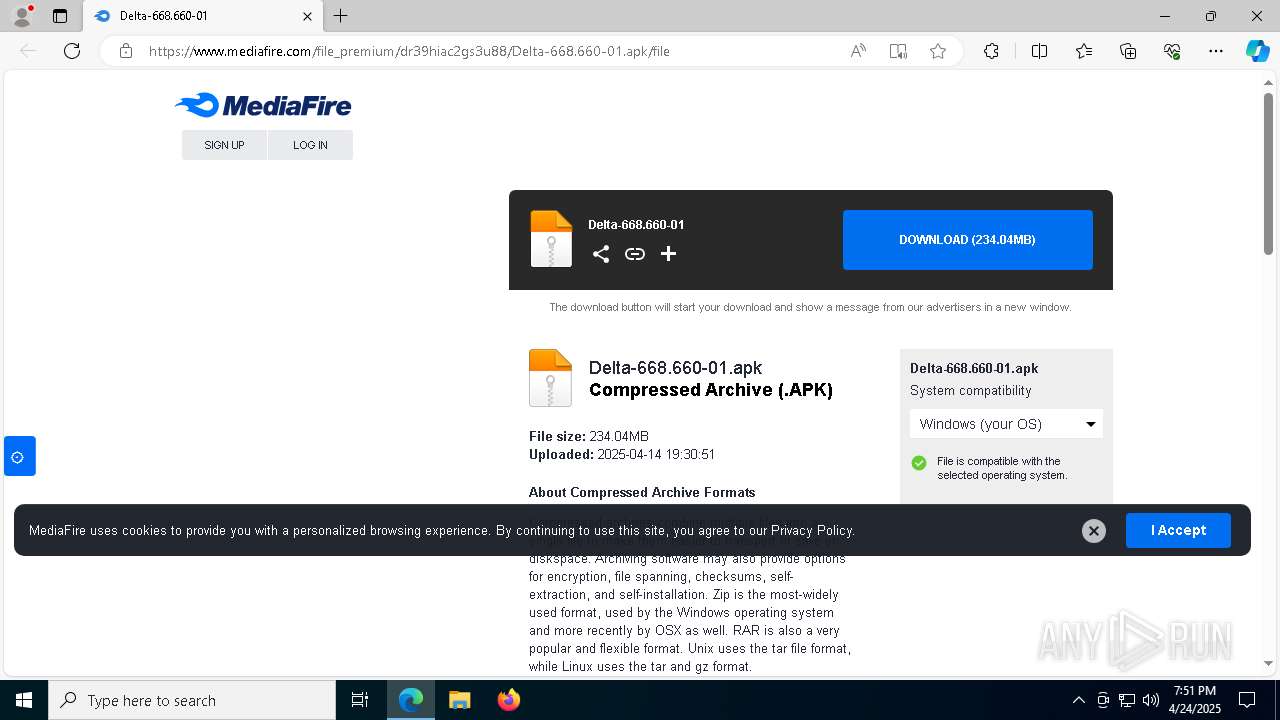The width and height of the screenshot is (1280, 720).
Task: Click the LOG IN button
Action: 310,145
